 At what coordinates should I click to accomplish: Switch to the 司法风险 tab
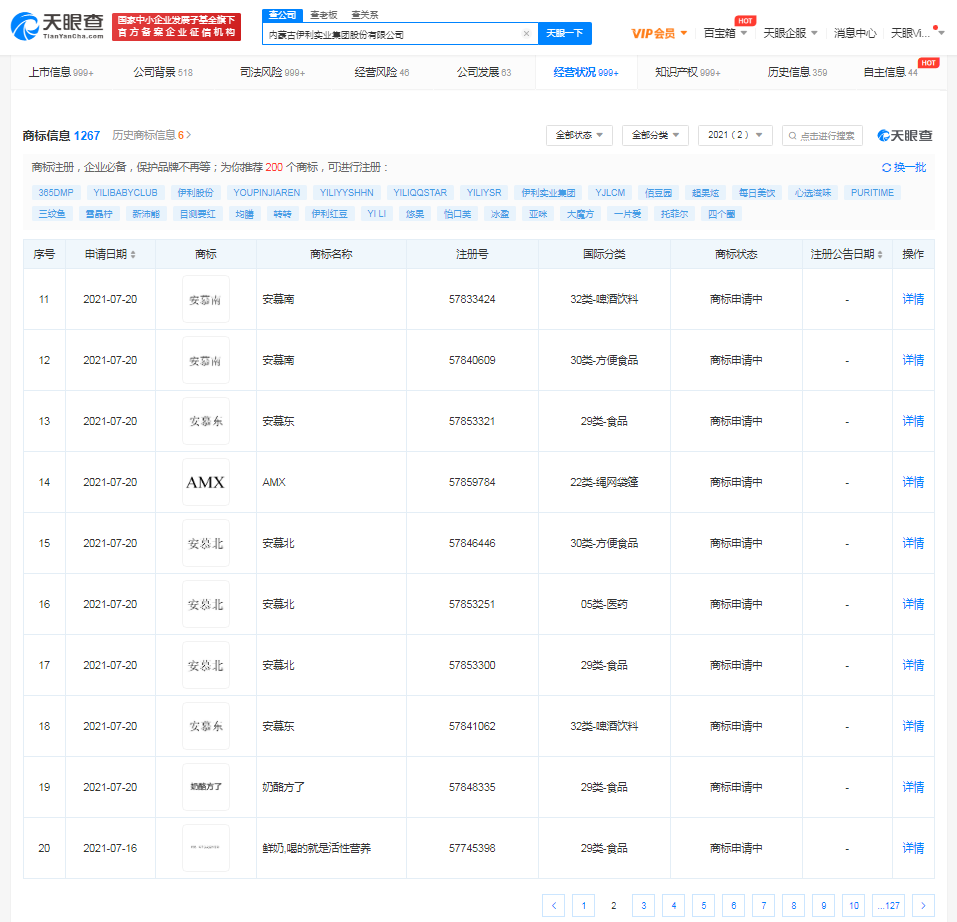(x=273, y=73)
